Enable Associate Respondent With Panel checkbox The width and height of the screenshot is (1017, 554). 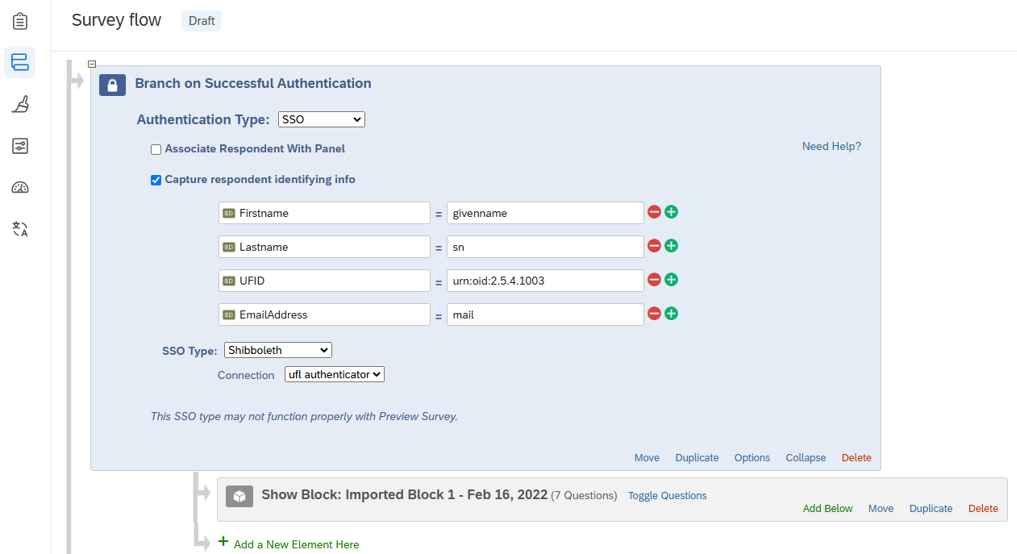[156, 149]
